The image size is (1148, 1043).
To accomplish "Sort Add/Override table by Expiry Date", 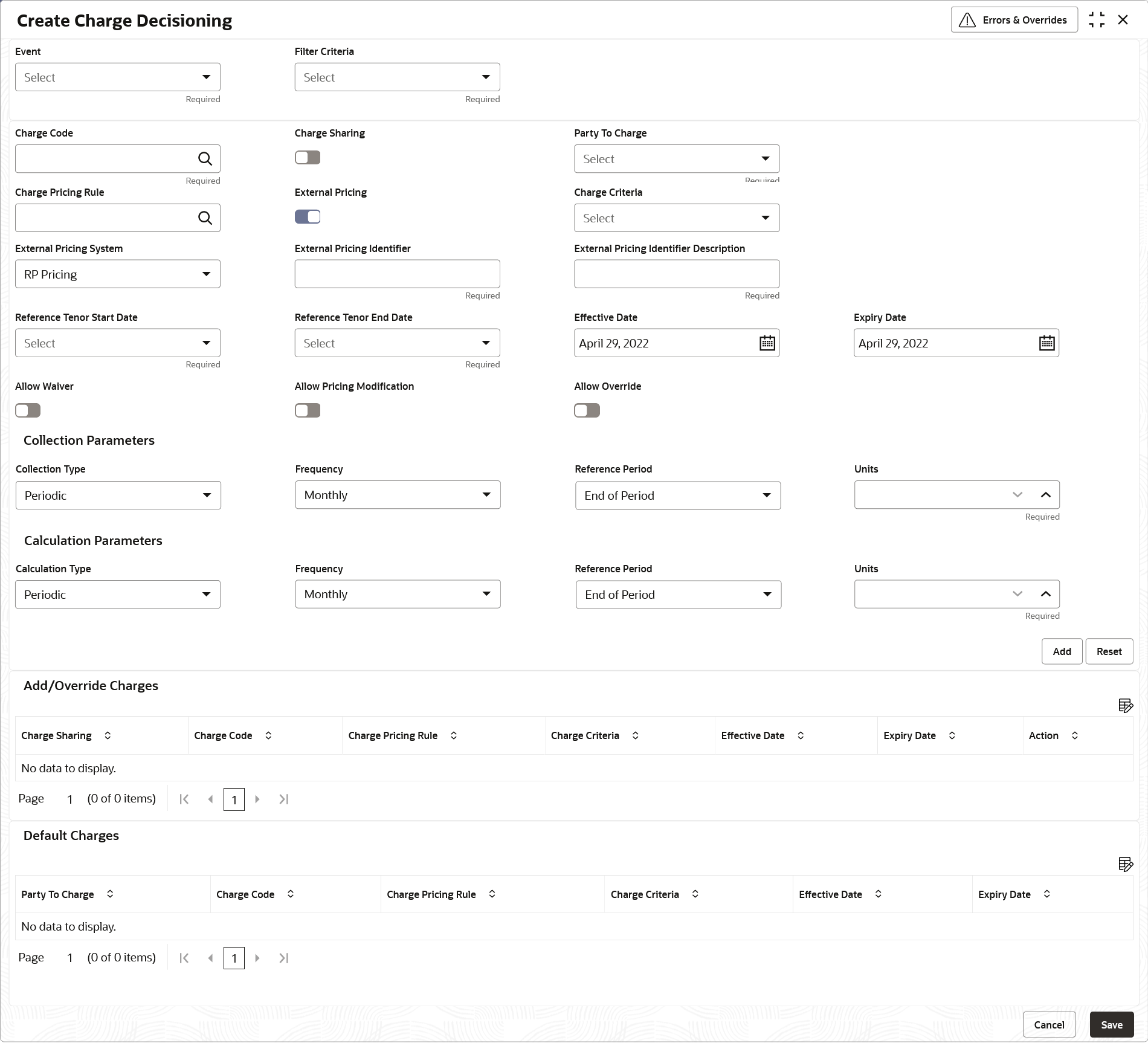I will (952, 735).
